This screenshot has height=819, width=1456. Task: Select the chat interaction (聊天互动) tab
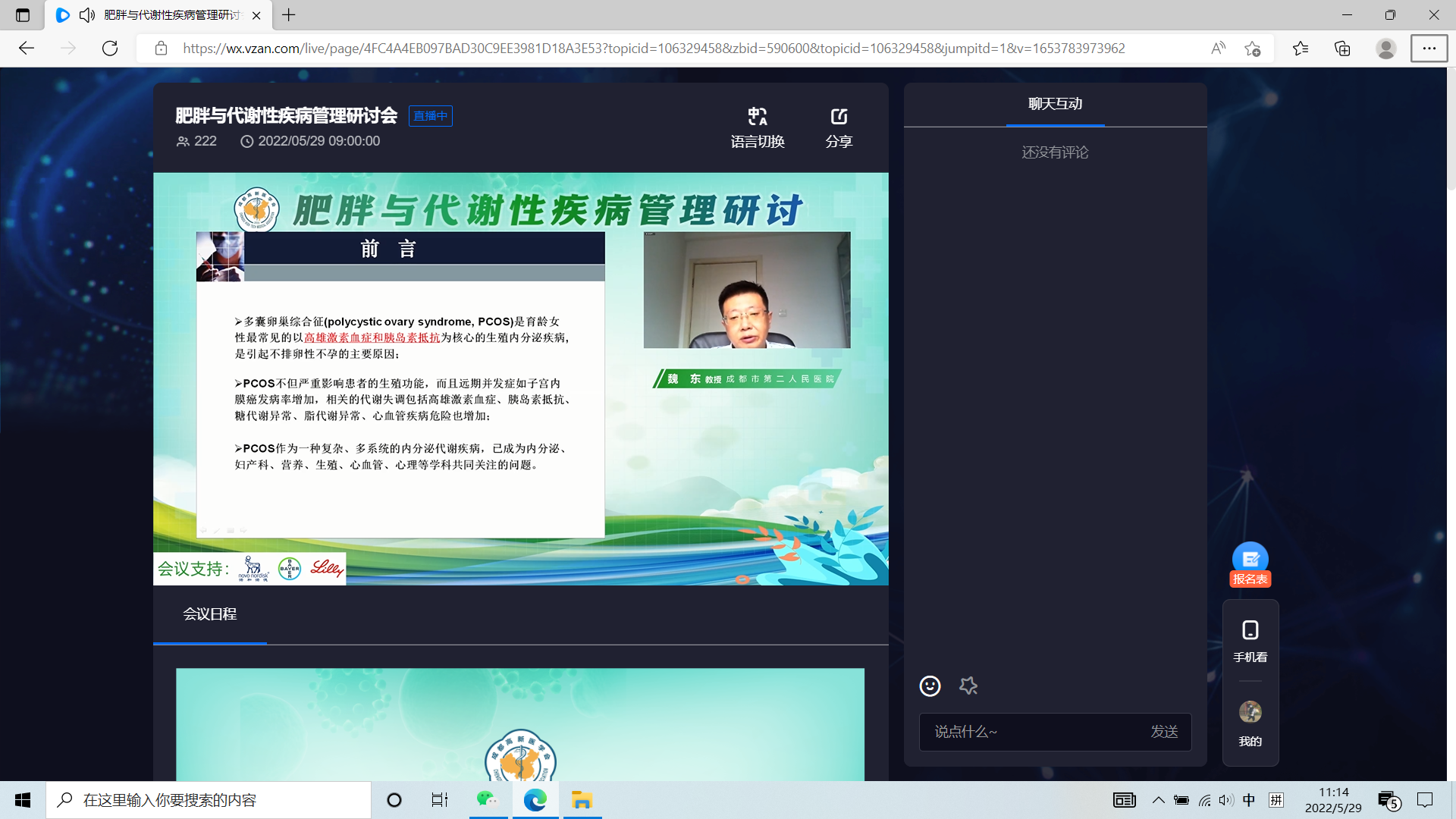1055,104
